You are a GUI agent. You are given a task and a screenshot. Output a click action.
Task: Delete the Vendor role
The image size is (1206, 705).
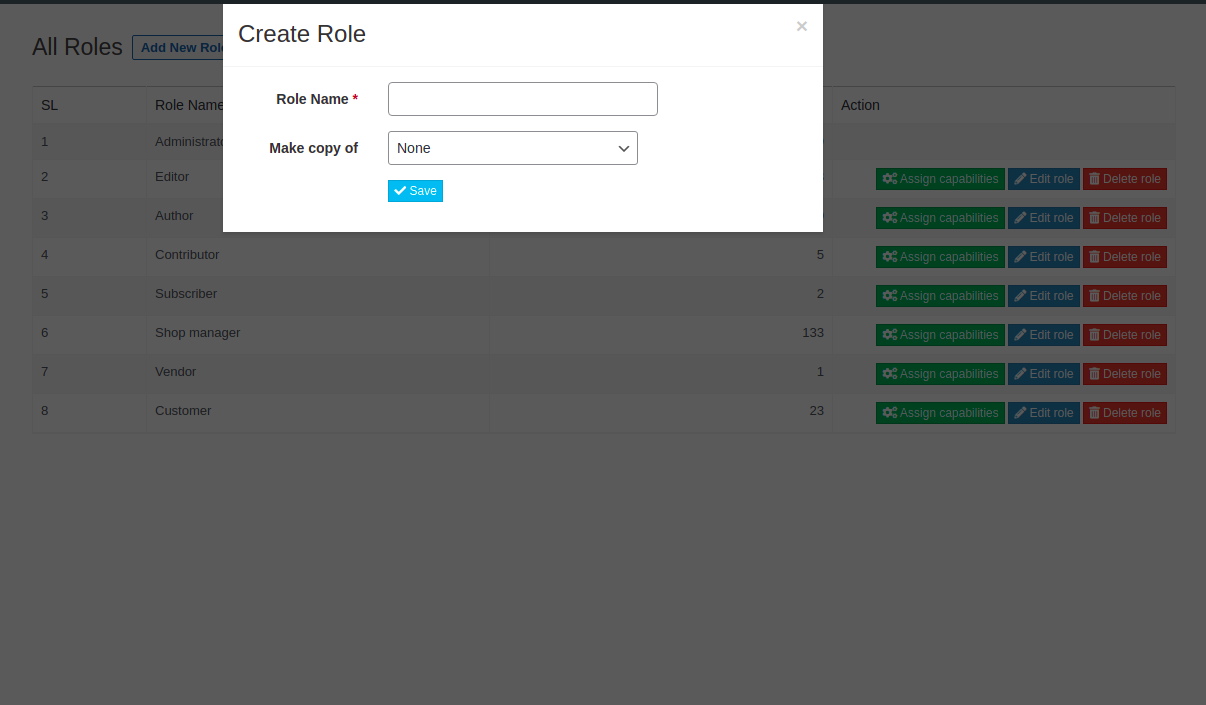pyautogui.click(x=1125, y=374)
